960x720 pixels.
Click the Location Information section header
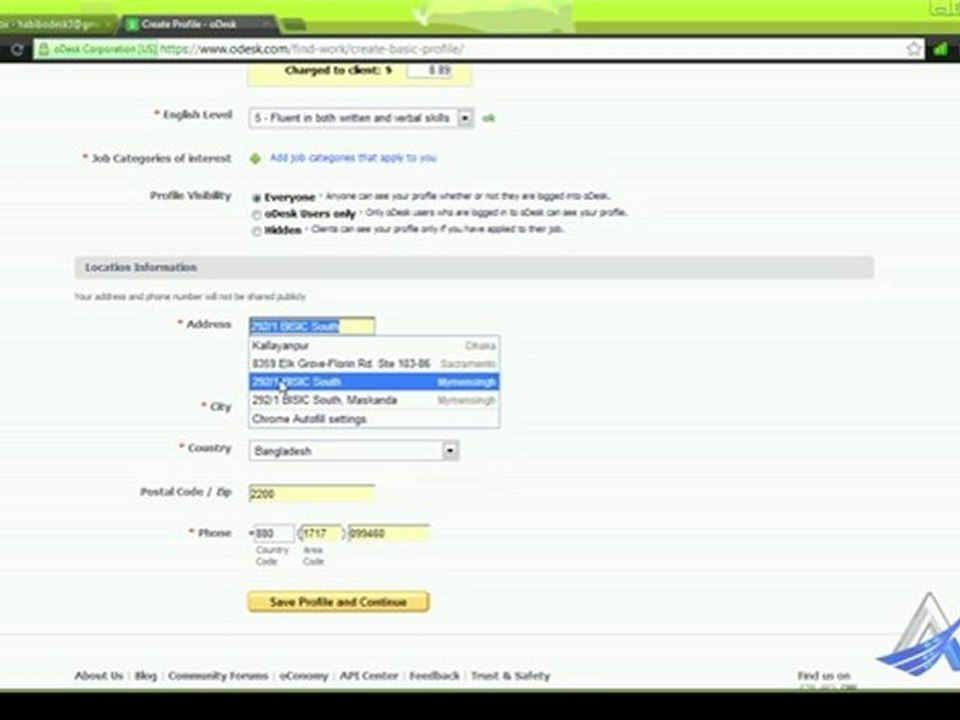(474, 268)
